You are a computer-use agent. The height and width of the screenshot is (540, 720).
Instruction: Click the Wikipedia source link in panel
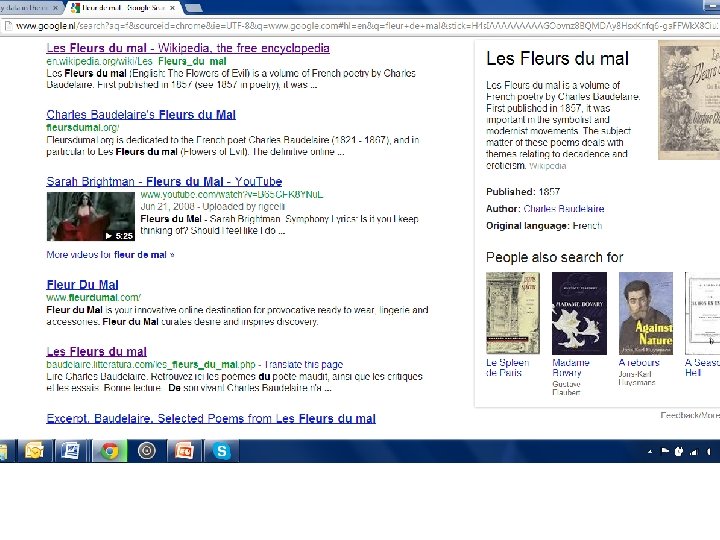pos(547,166)
